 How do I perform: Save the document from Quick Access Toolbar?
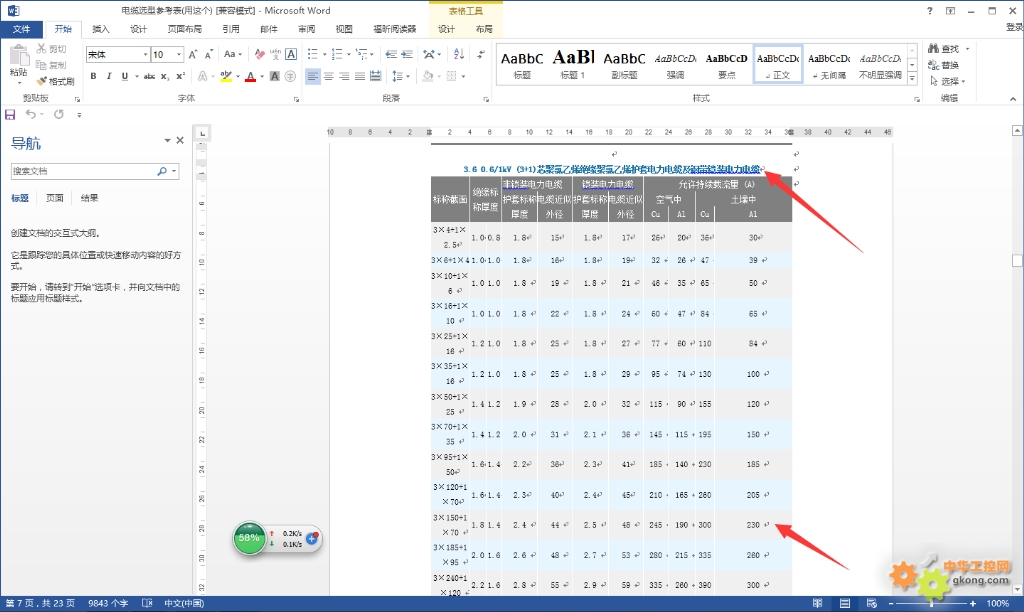pos(10,114)
